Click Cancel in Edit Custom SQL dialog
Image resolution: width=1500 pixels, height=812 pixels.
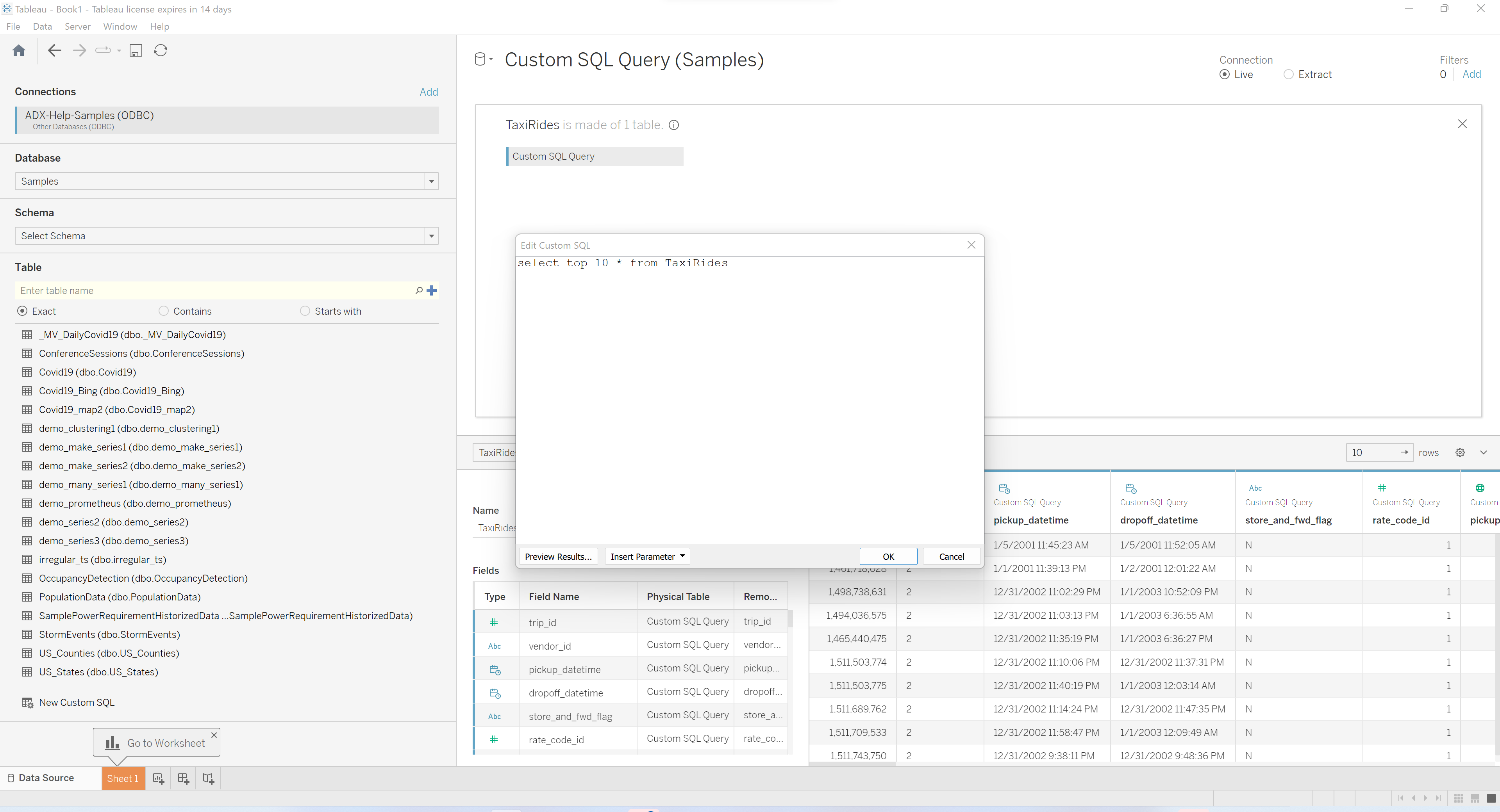pos(952,556)
